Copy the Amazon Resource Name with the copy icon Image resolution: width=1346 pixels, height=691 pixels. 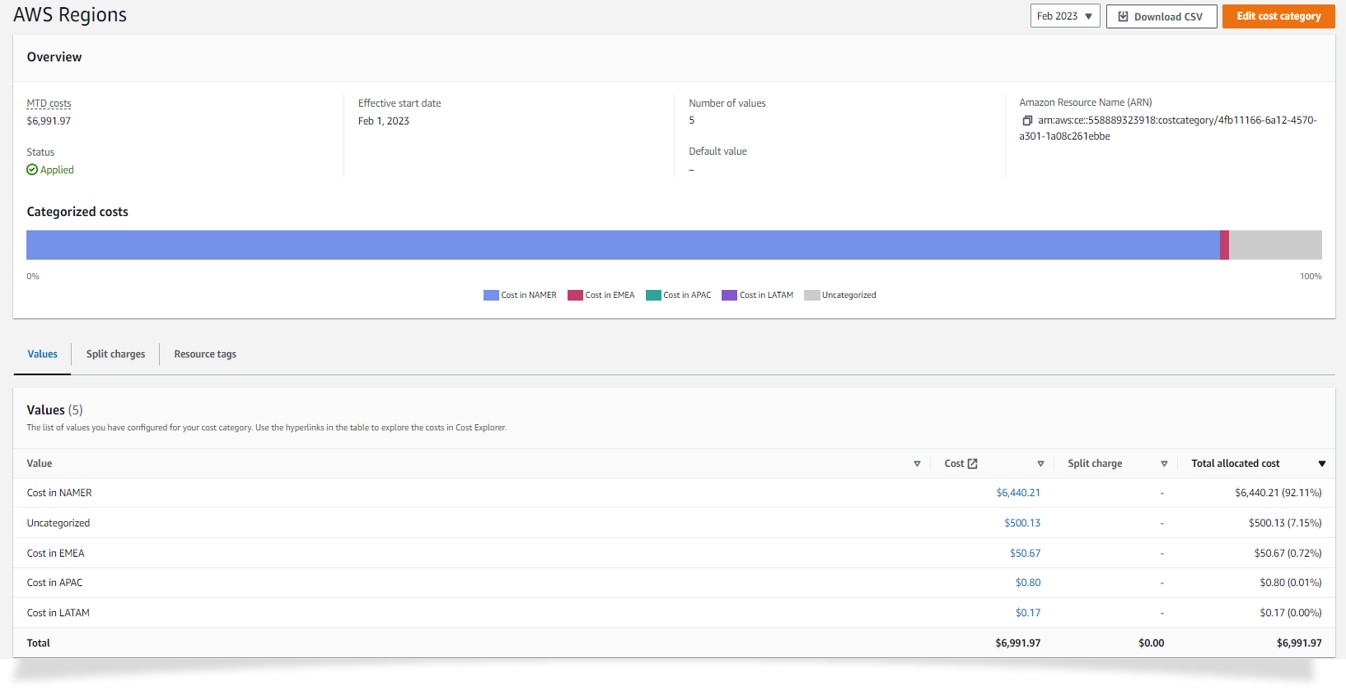click(x=1027, y=121)
